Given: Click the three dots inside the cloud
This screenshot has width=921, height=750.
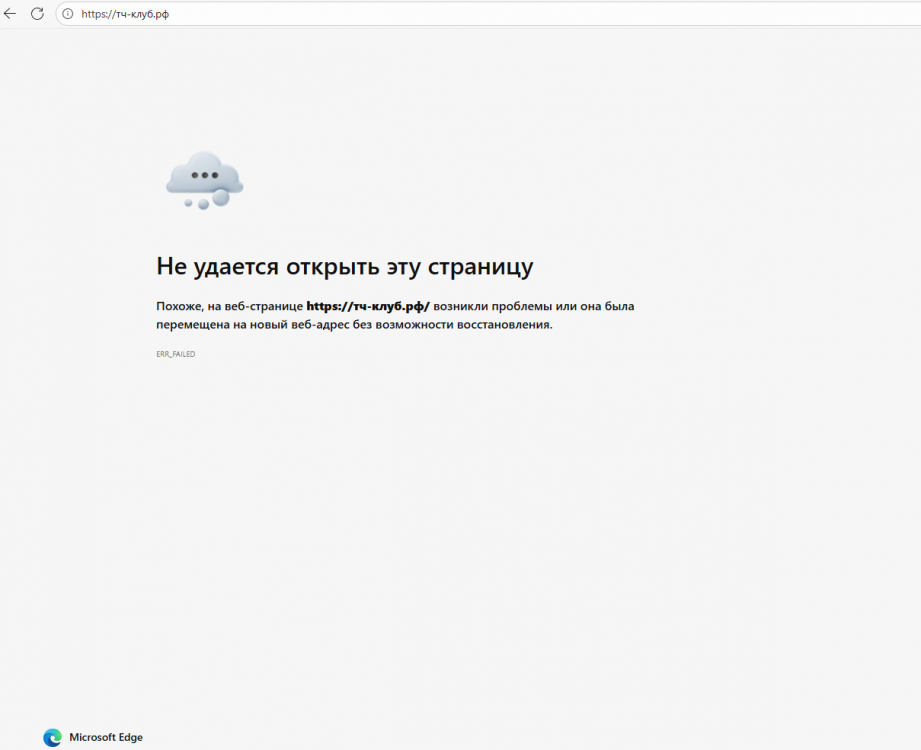Looking at the screenshot, I should point(204,175).
